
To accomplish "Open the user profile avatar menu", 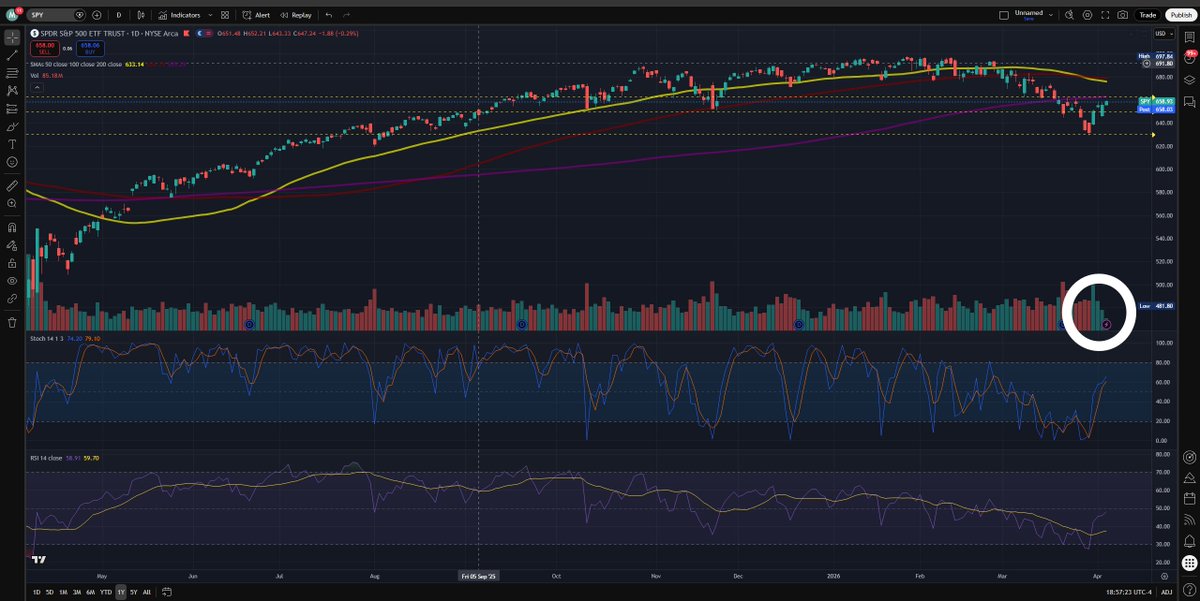I will [12, 15].
